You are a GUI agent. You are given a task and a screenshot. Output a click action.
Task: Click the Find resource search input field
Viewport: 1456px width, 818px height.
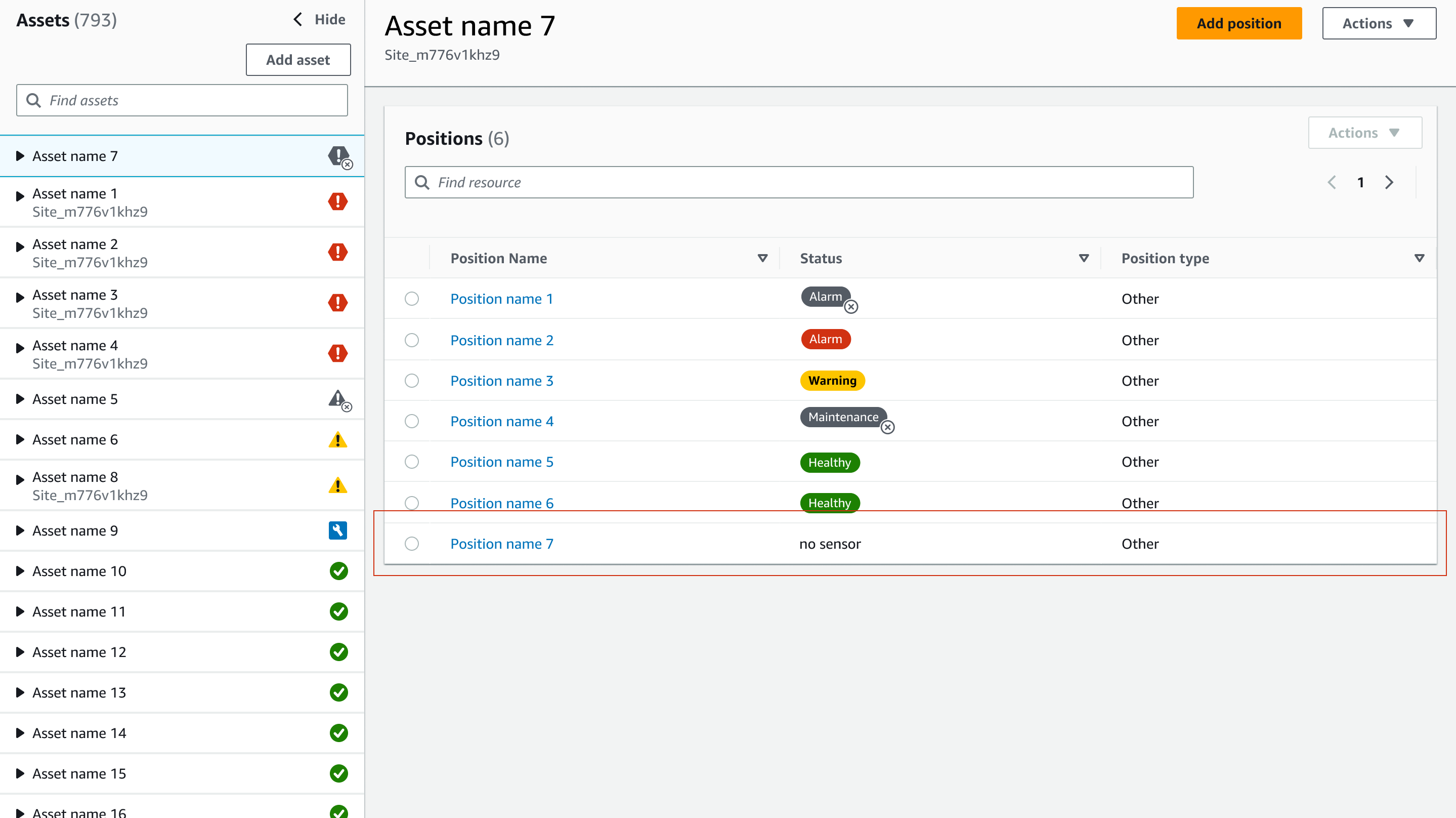pyautogui.click(x=799, y=182)
